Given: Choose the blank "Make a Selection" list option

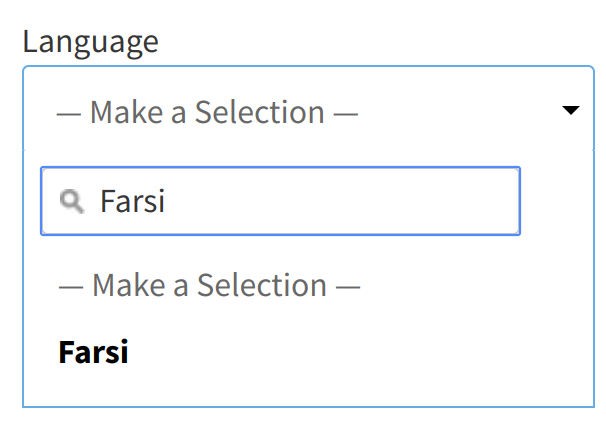Looking at the screenshot, I should (x=209, y=286).
